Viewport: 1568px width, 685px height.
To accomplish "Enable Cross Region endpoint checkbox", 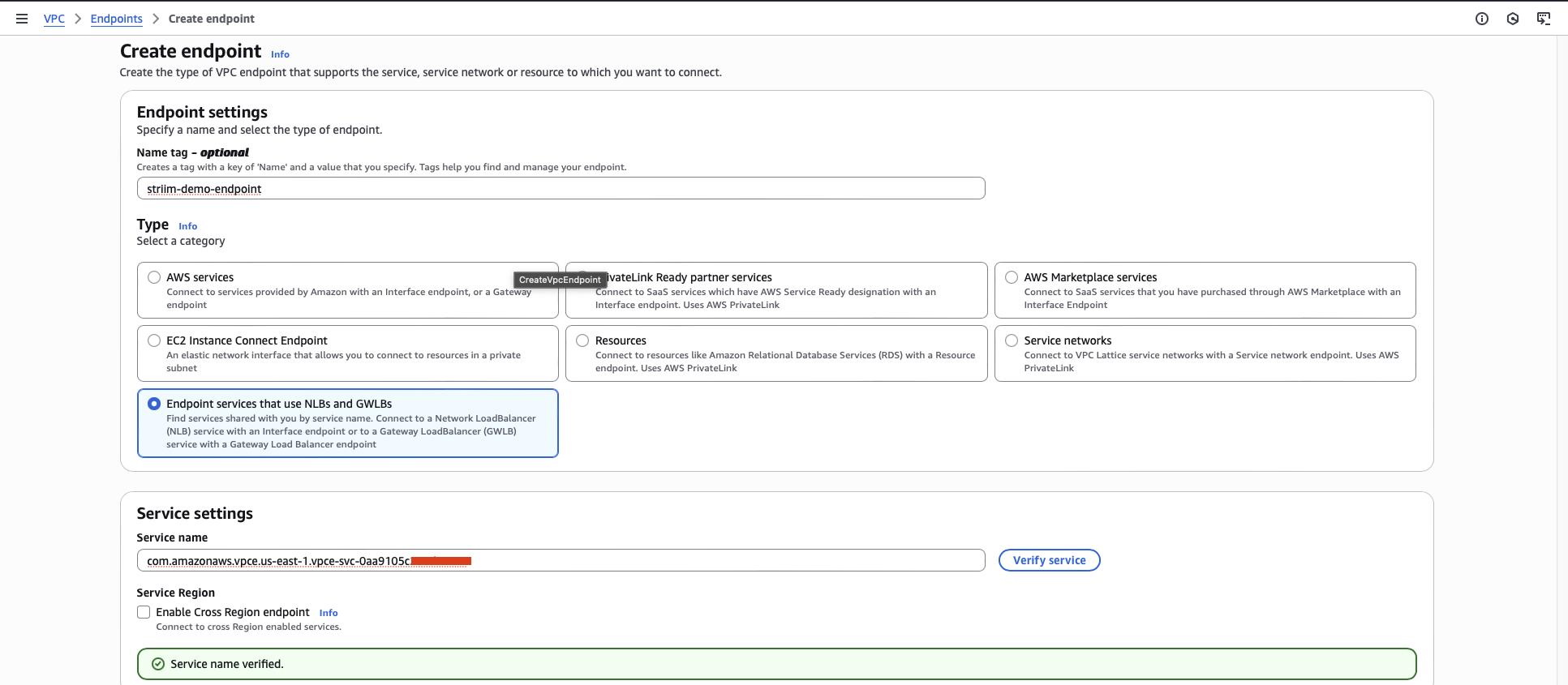I will 144,612.
